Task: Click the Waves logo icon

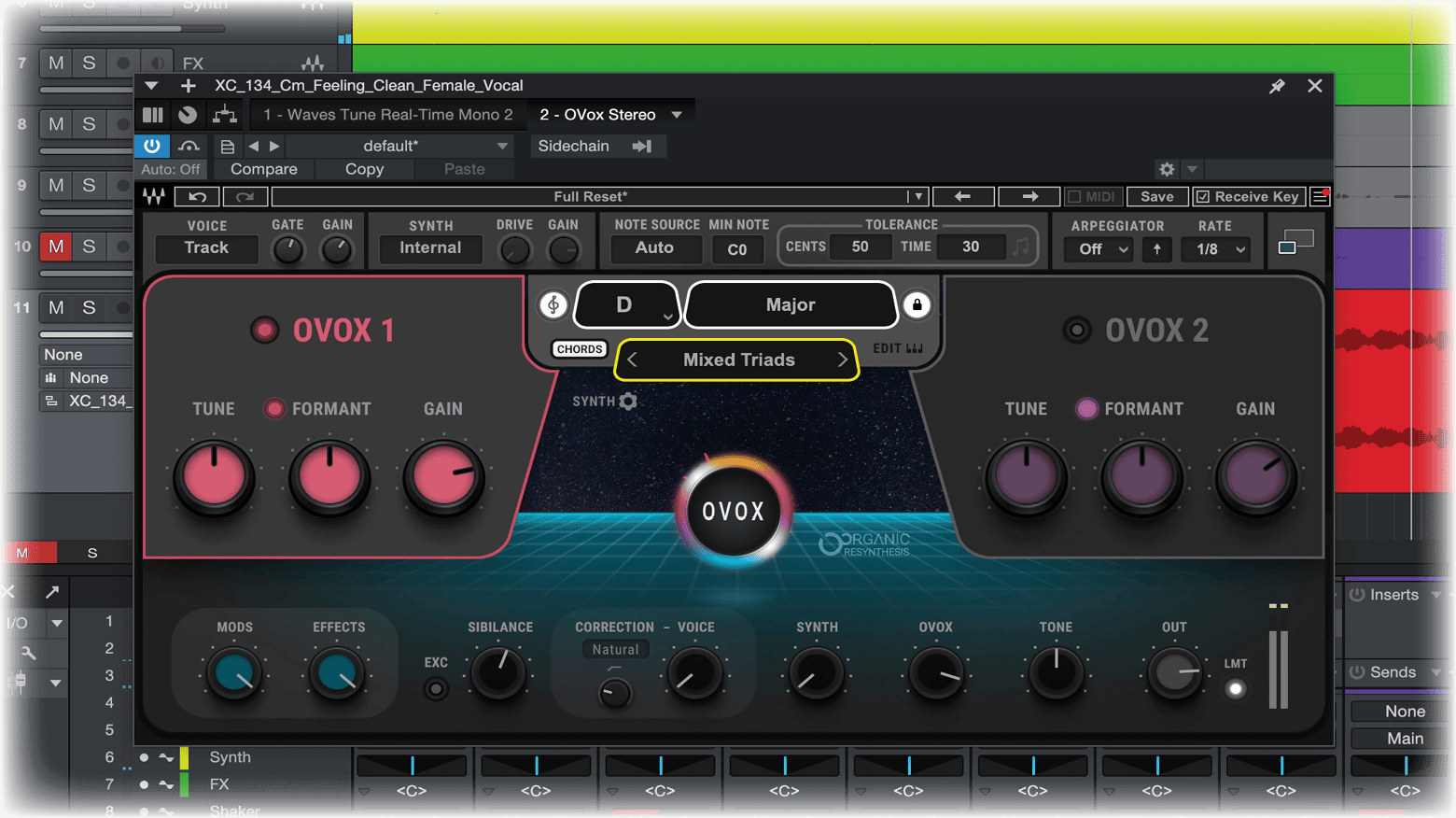Action: click(154, 196)
